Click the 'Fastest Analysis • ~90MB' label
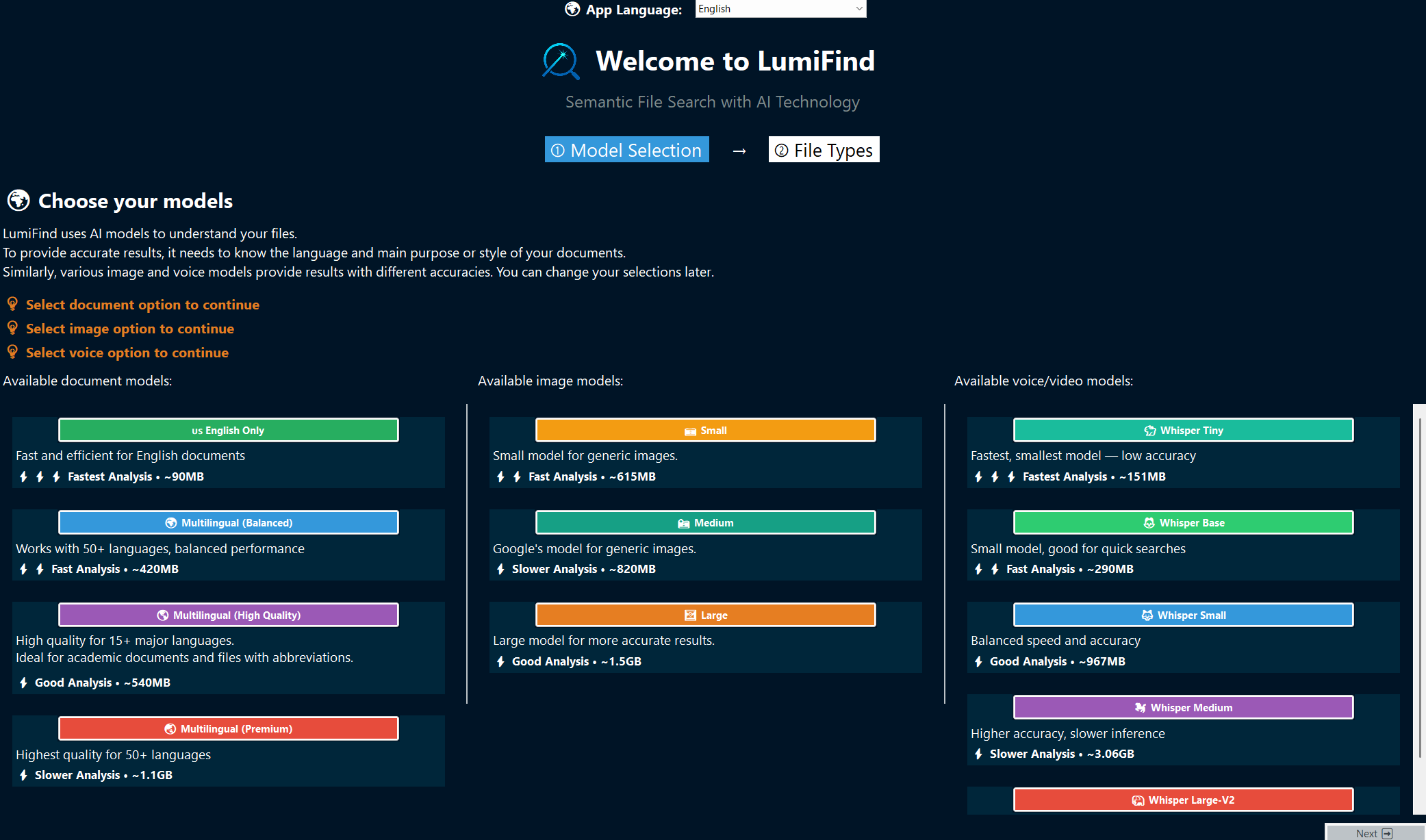Viewport: 1426px width, 840px height. click(136, 476)
